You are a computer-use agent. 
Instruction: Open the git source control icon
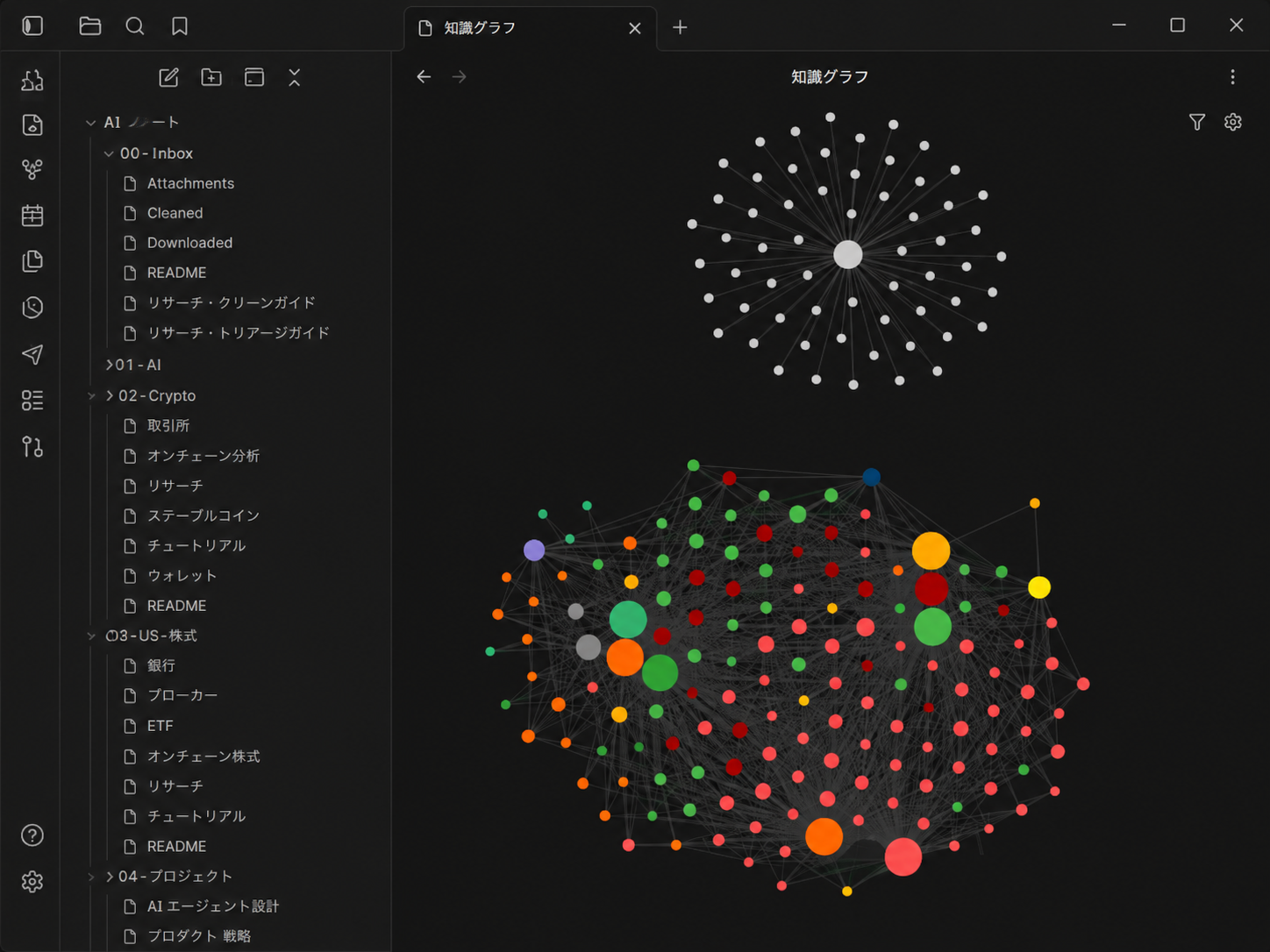point(32,447)
